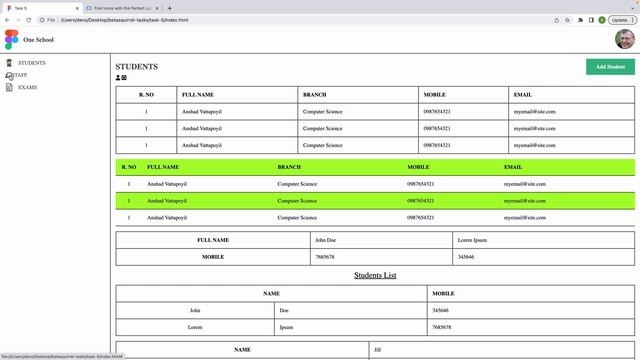Click the STUDENTS page heading

[136, 67]
